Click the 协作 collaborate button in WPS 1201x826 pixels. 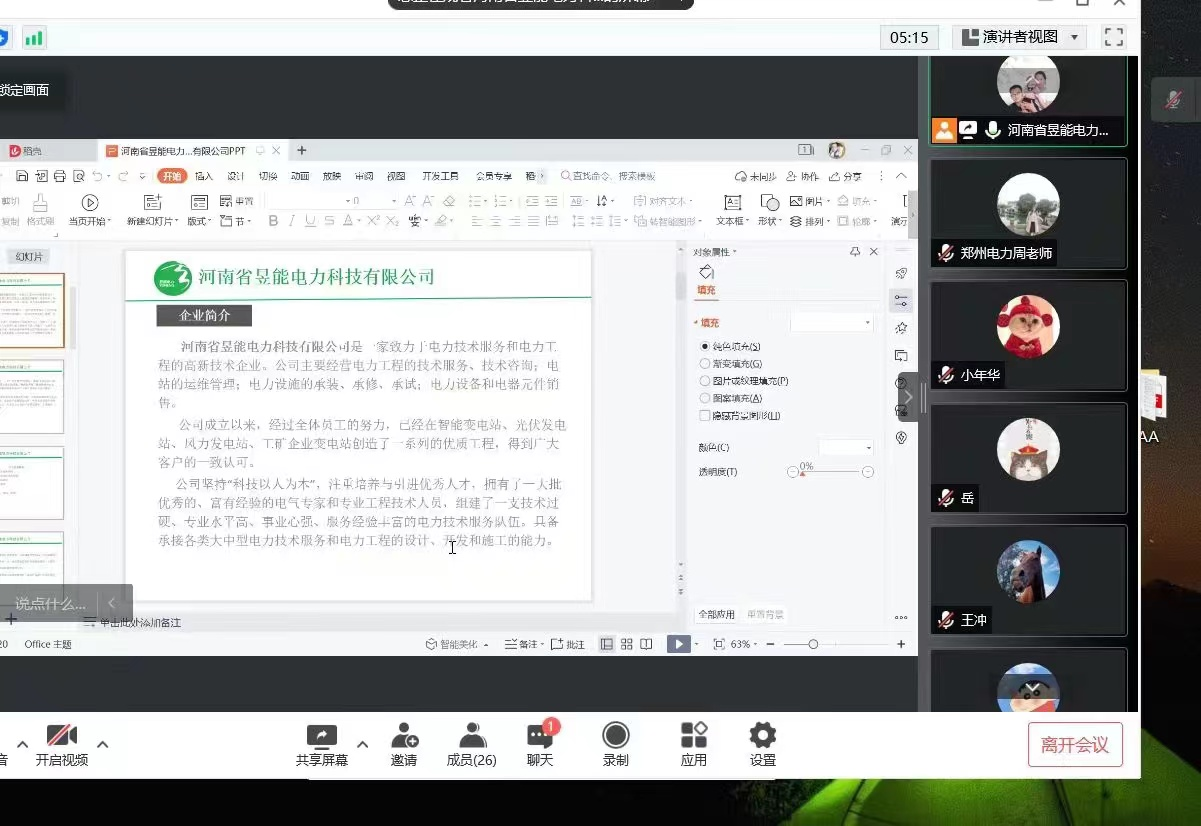(x=803, y=176)
